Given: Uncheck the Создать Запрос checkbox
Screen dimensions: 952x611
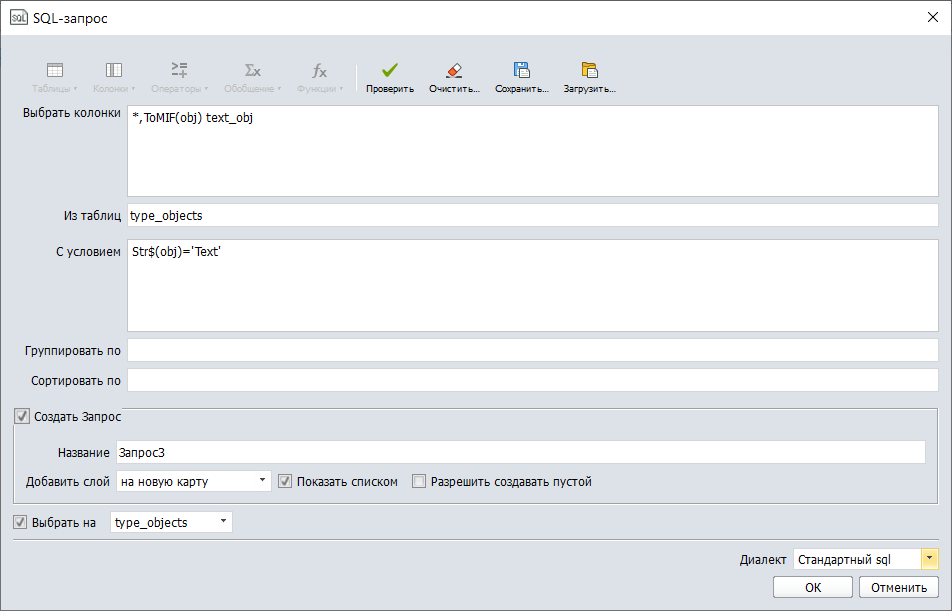Looking at the screenshot, I should coord(22,416).
